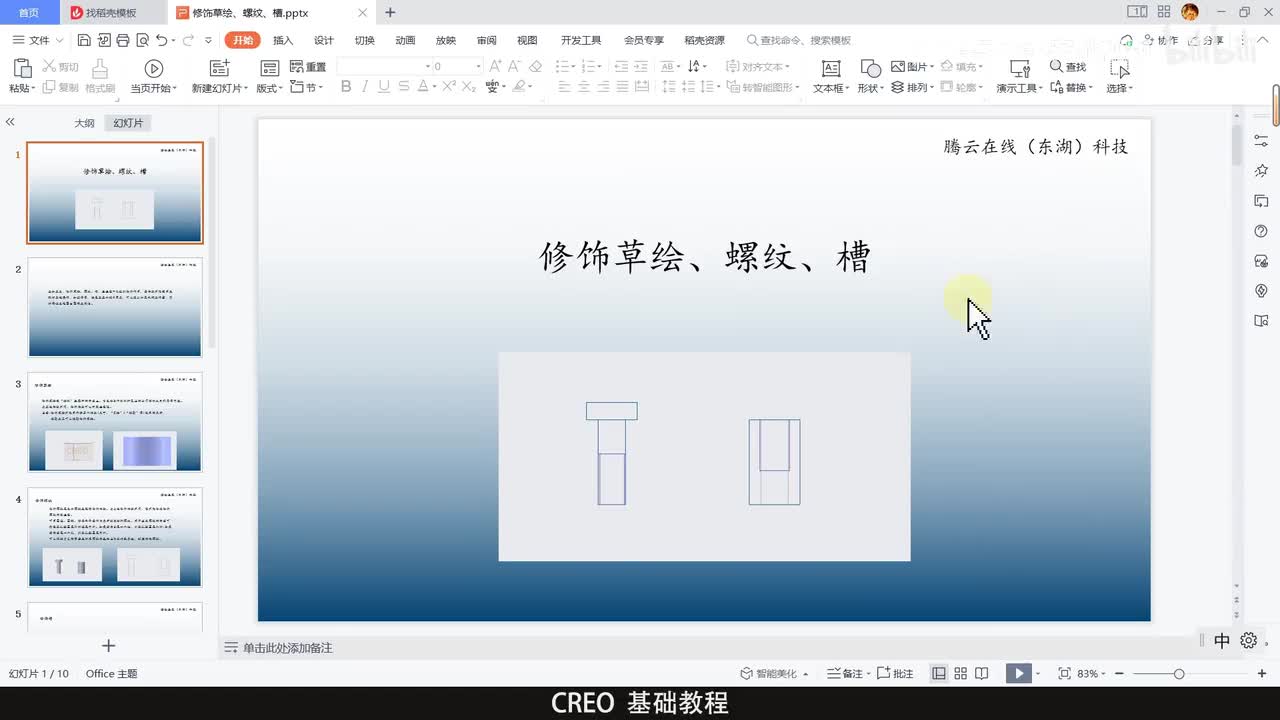Click the Find (查找) button
Viewport: 1280px width, 720px height.
[x=1067, y=67]
